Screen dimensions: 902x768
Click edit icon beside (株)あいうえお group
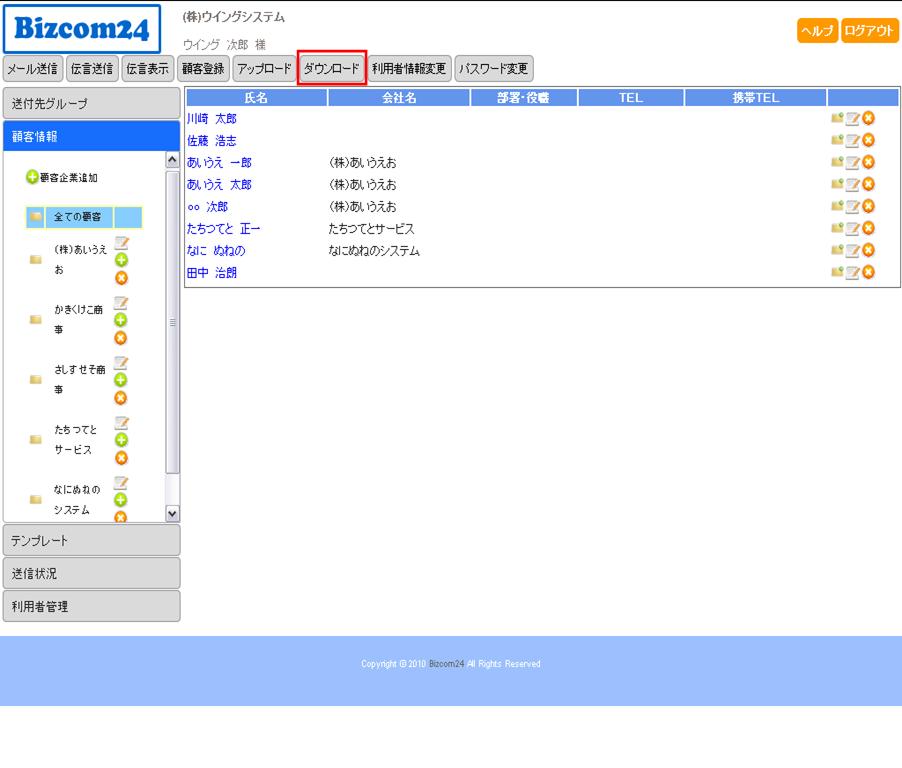click(121, 243)
